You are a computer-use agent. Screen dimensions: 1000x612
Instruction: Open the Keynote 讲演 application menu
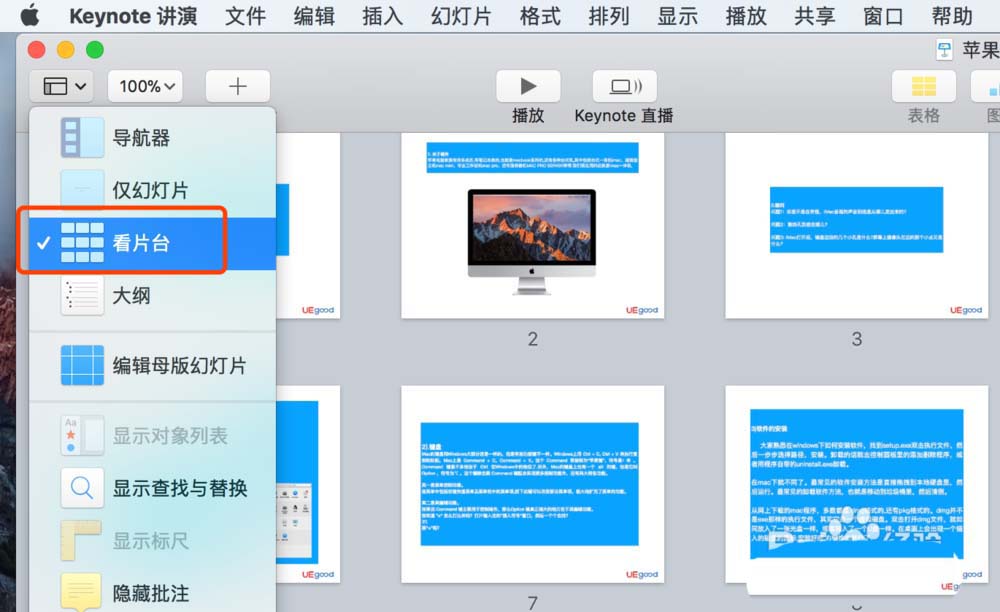point(133,16)
